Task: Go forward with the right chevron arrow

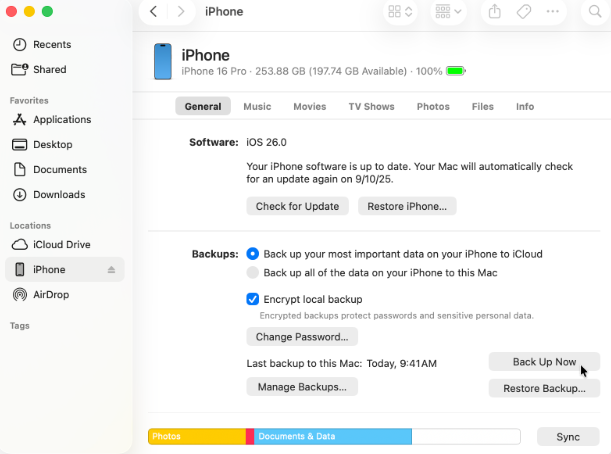Action: point(180,12)
